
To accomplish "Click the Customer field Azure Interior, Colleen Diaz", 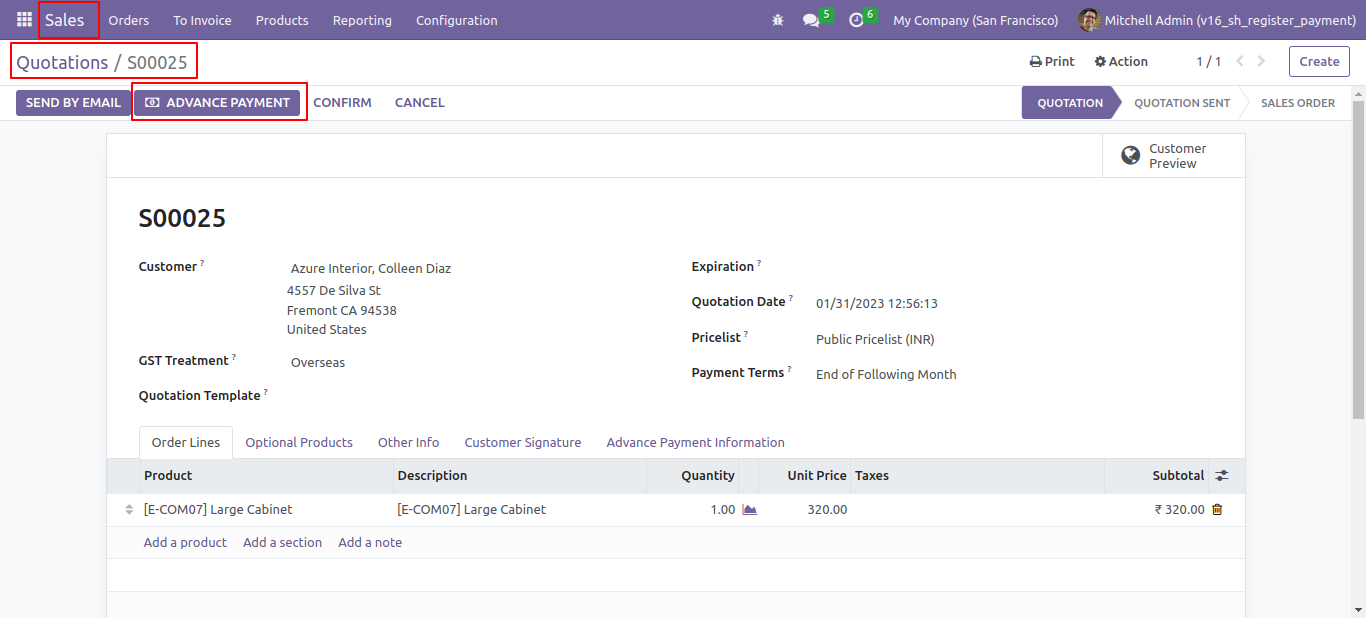I will click(371, 268).
